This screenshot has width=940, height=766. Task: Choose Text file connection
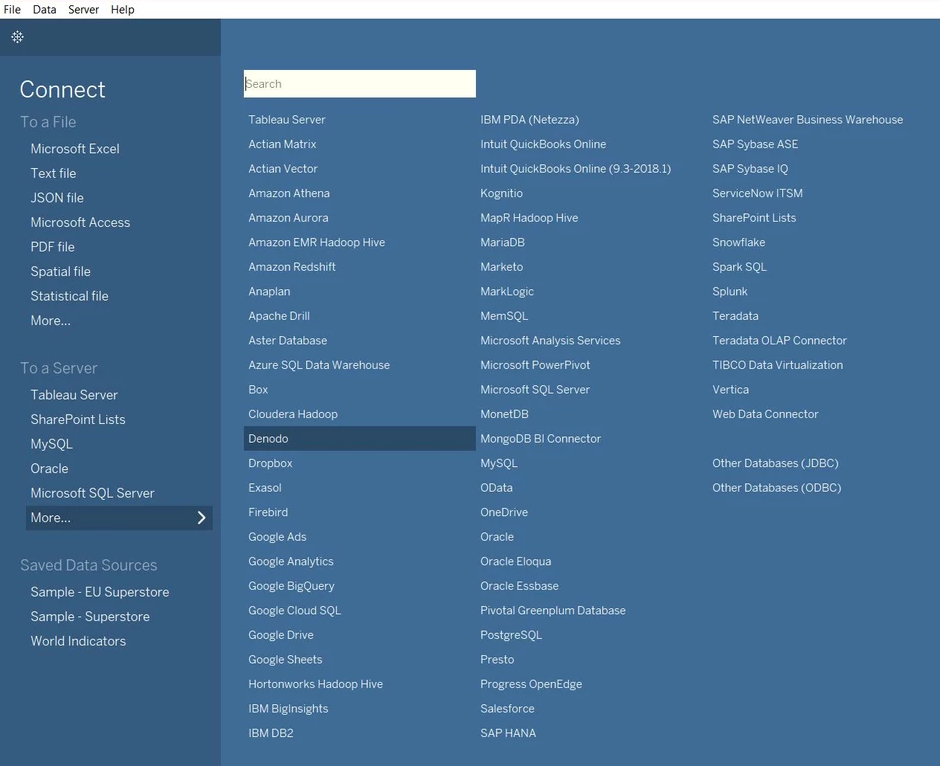tap(53, 173)
